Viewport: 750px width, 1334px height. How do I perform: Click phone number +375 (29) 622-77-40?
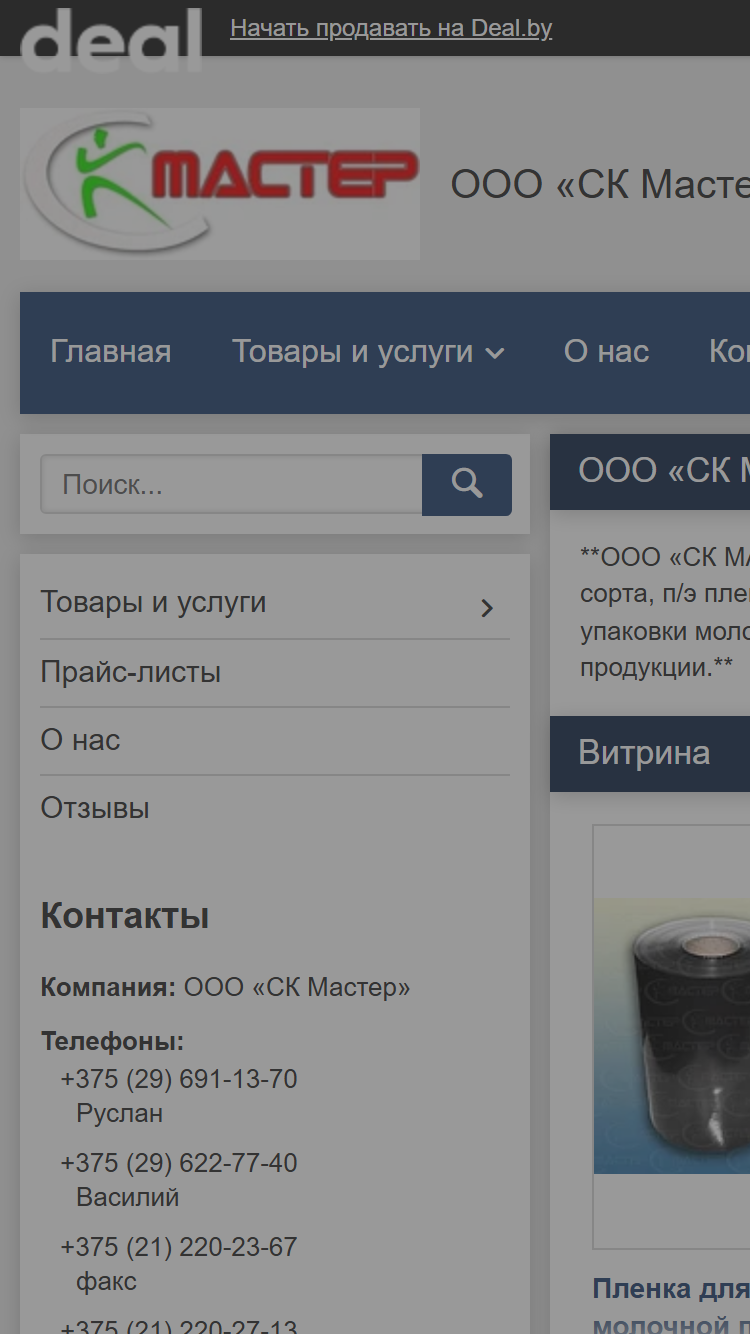179,1164
